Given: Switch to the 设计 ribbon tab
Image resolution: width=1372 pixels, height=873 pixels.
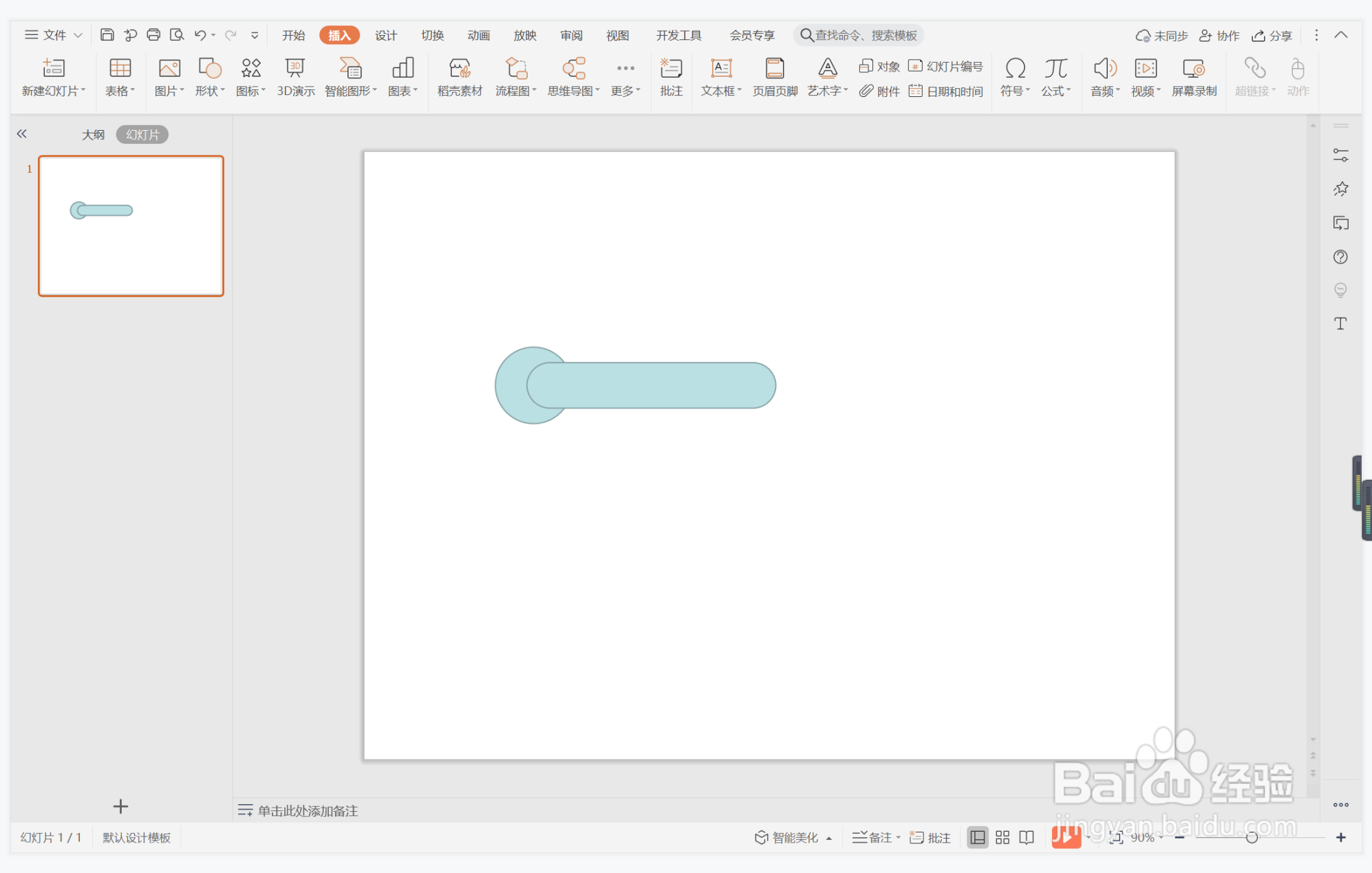Looking at the screenshot, I should [x=385, y=35].
